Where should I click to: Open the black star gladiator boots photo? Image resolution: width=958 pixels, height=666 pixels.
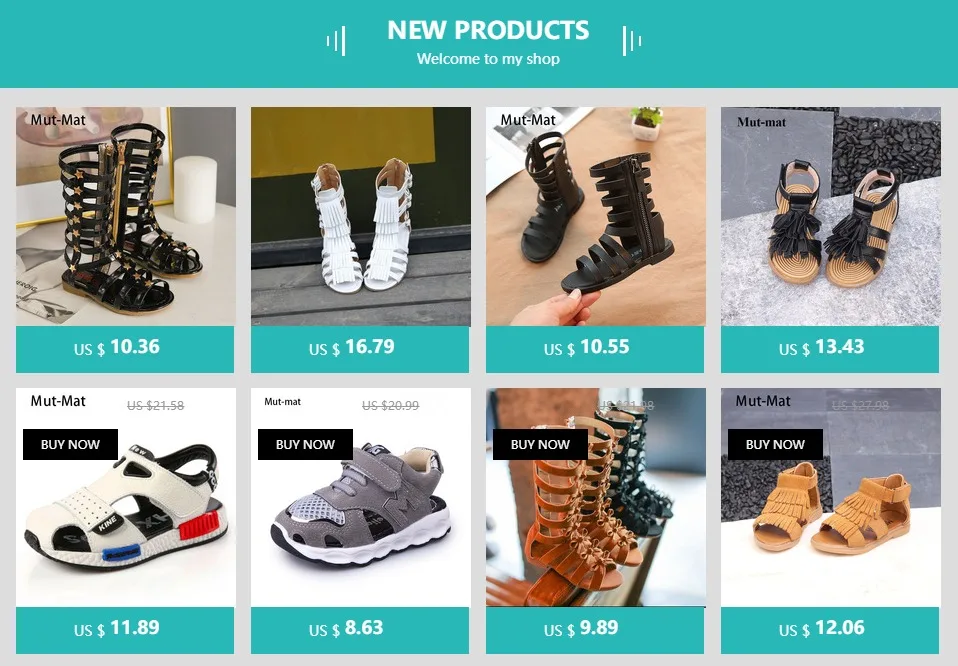[x=125, y=216]
